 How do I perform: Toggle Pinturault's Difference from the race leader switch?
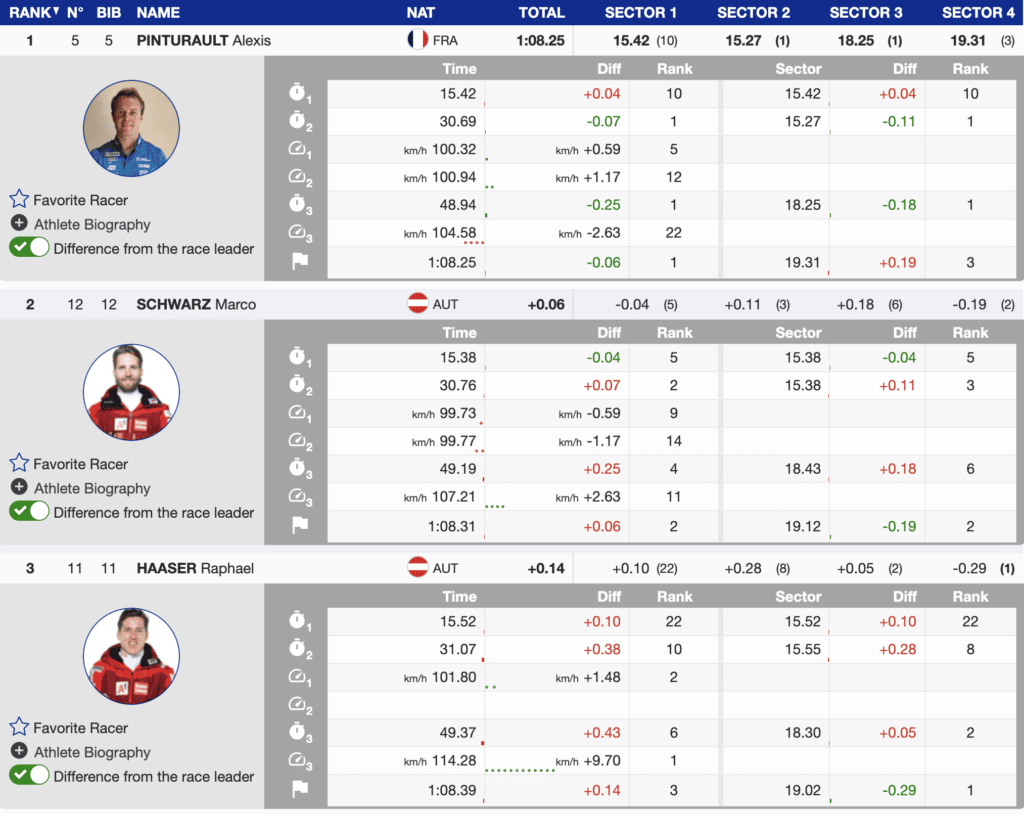point(29,248)
